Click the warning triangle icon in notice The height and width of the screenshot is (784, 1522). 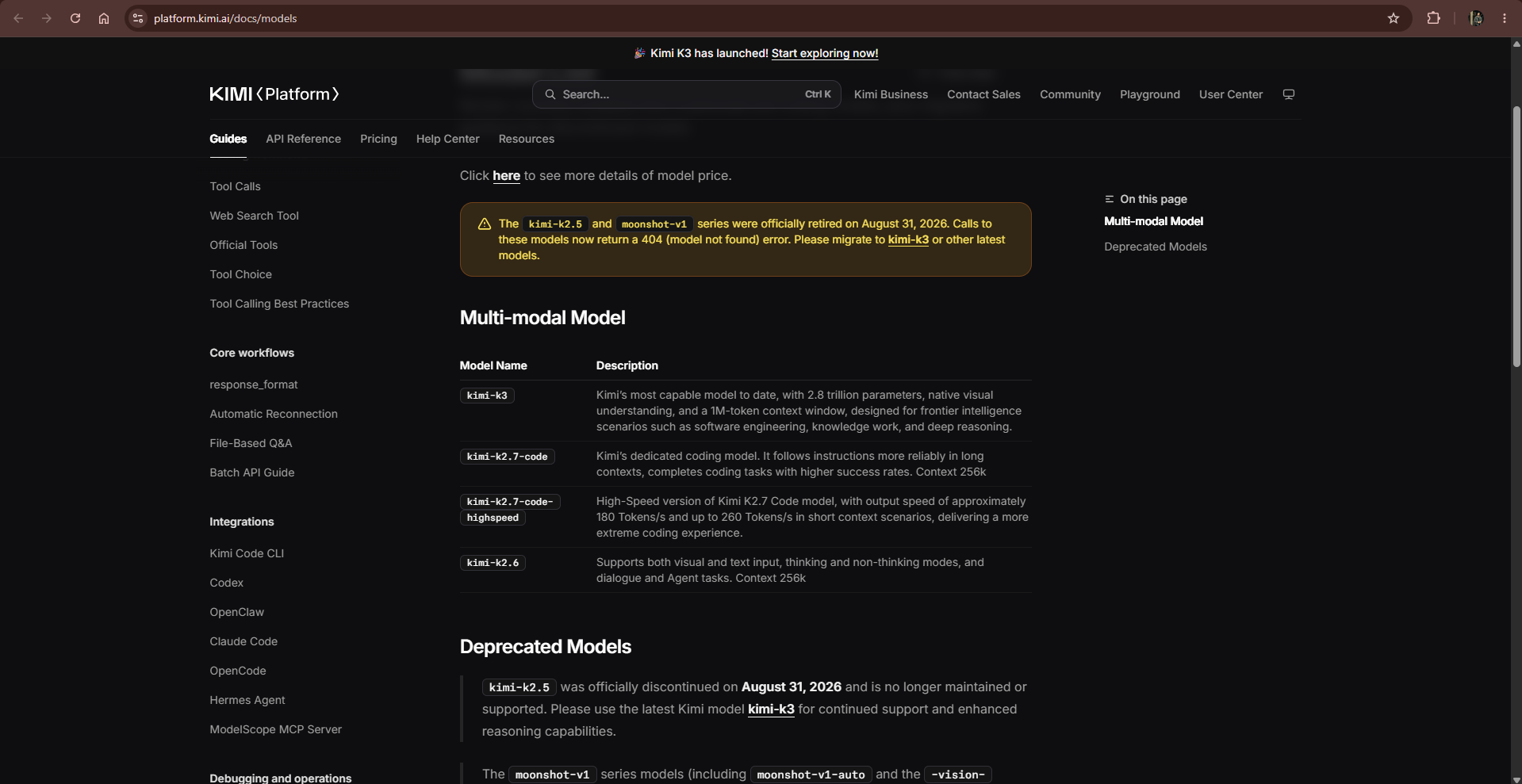coord(485,224)
